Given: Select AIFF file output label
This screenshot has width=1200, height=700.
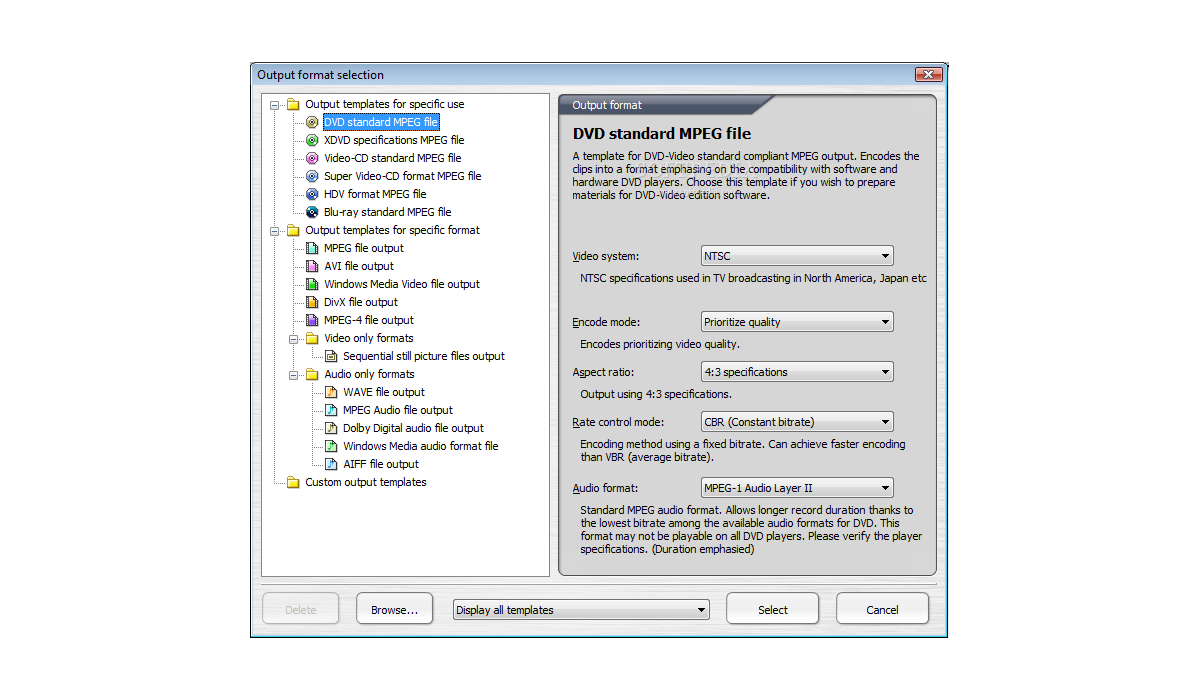Looking at the screenshot, I should click(381, 464).
